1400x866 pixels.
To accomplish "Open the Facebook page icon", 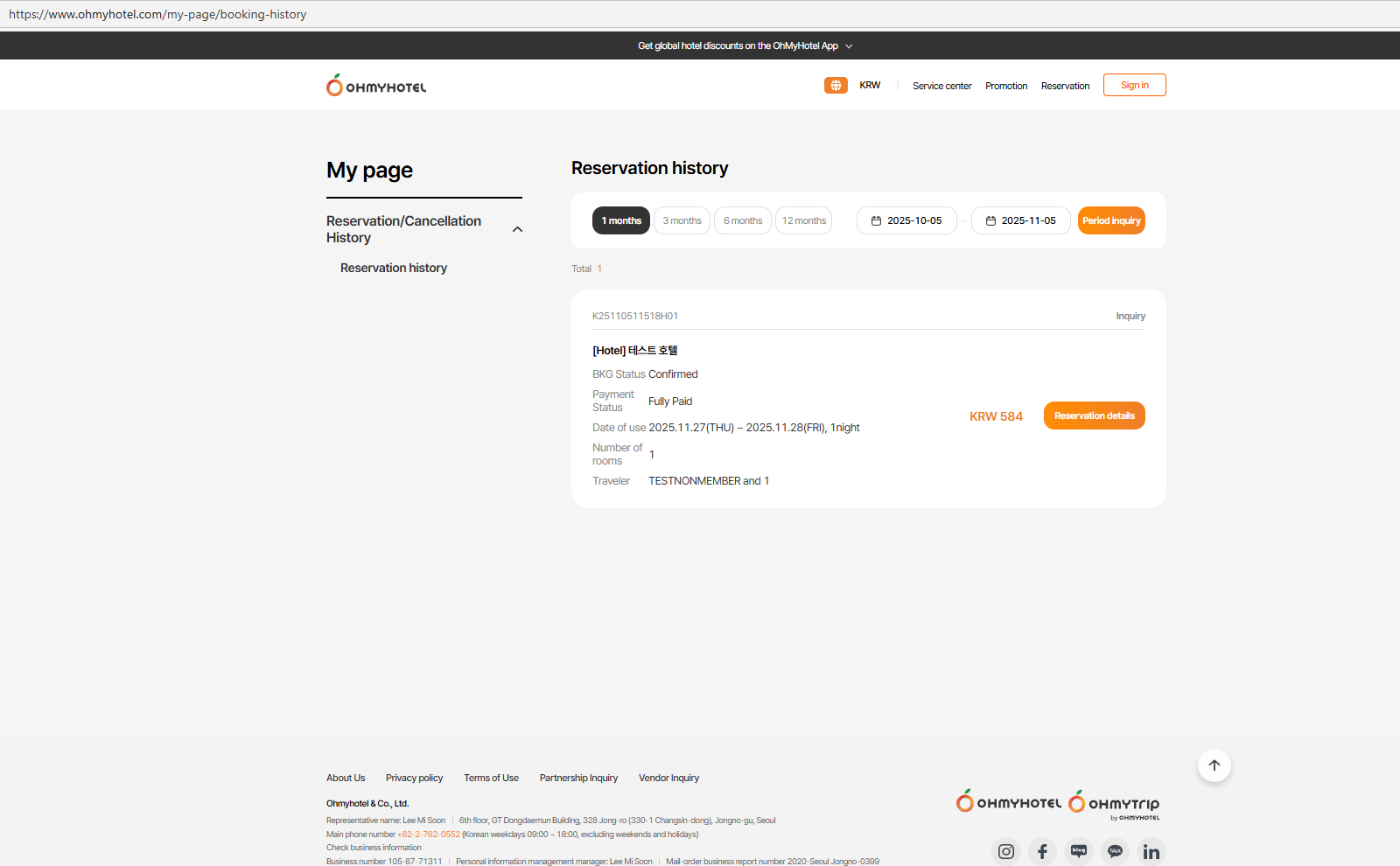I will click(1042, 851).
